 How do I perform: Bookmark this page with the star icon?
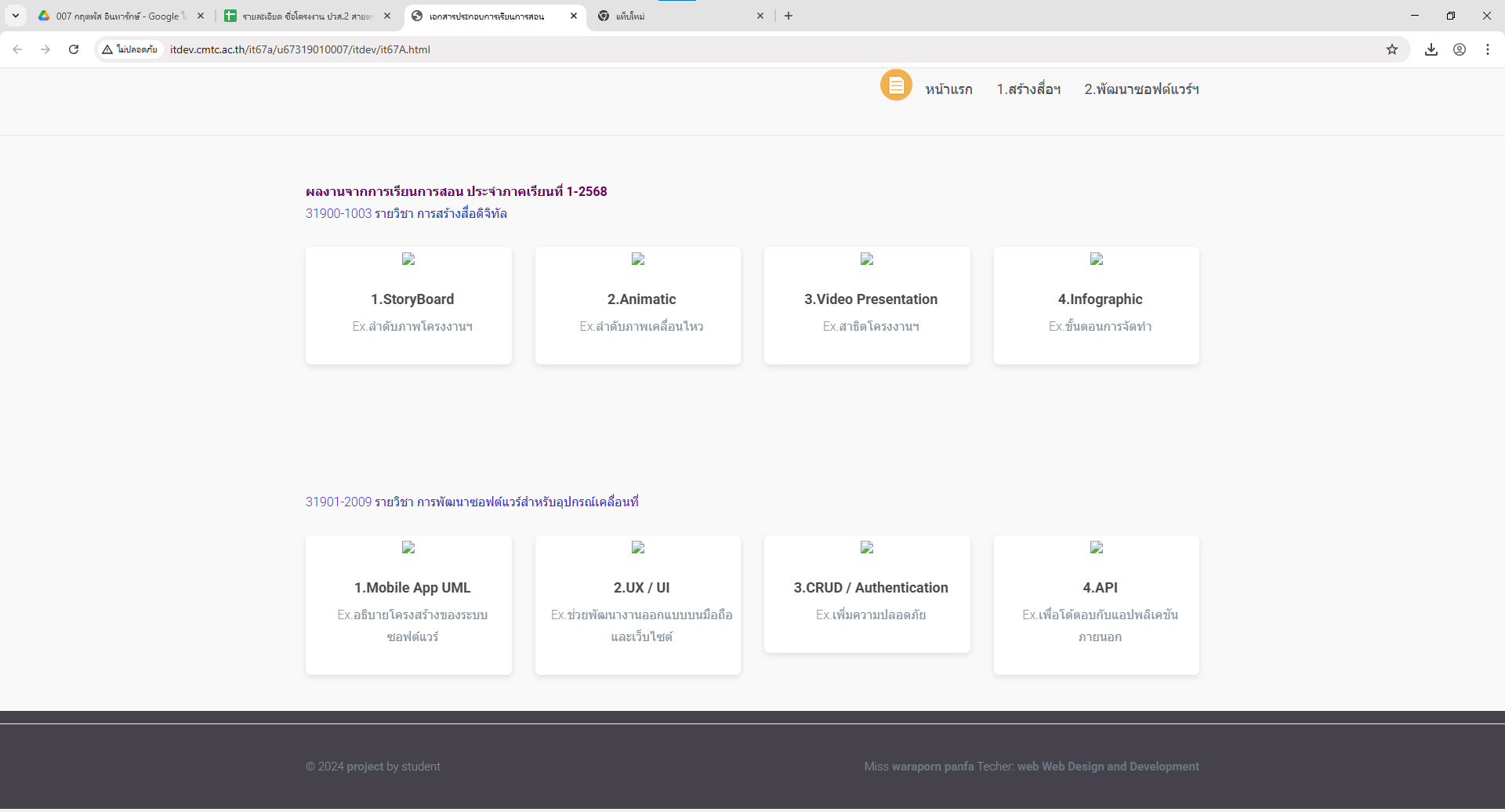1391,49
